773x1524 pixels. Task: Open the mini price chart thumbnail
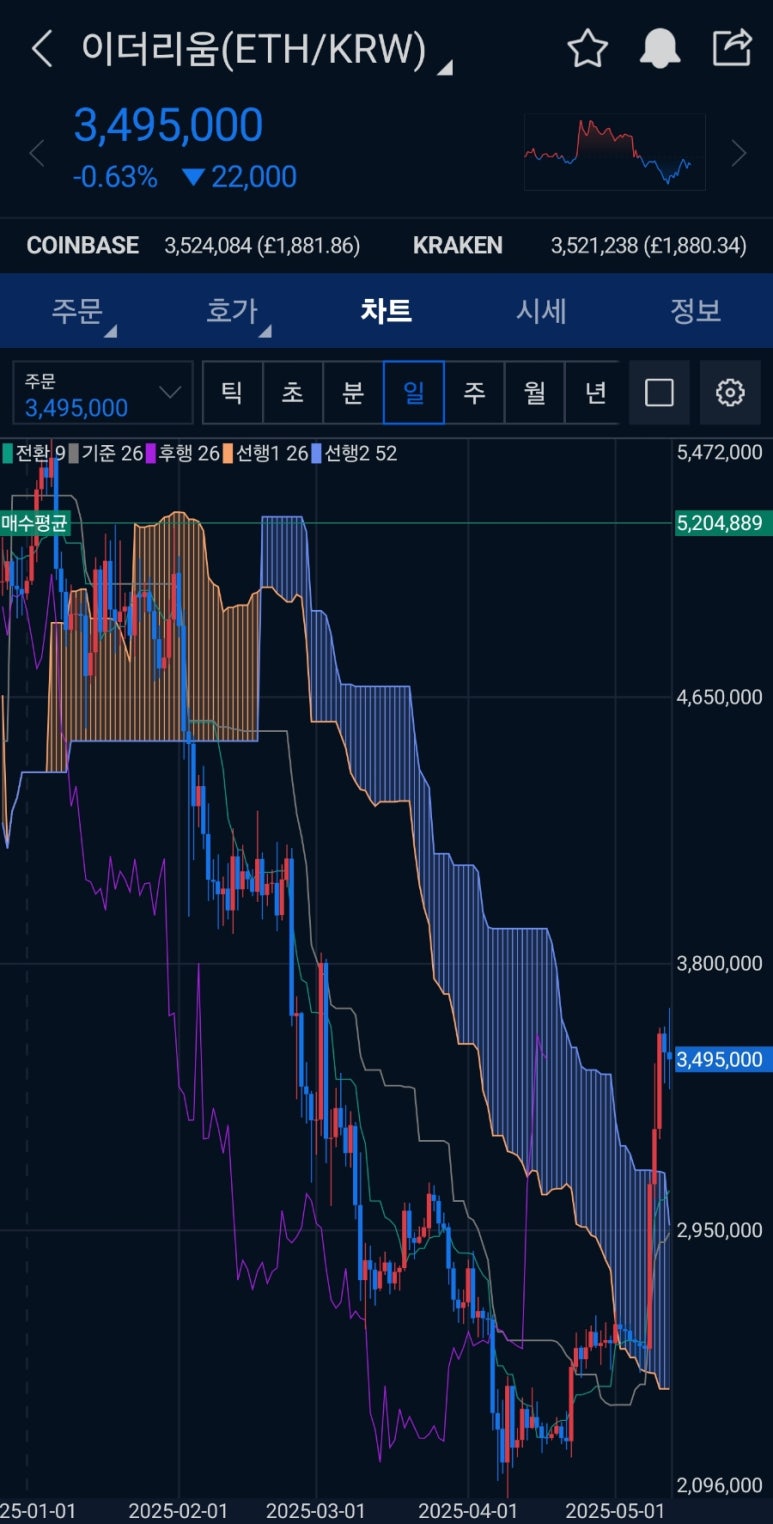615,152
